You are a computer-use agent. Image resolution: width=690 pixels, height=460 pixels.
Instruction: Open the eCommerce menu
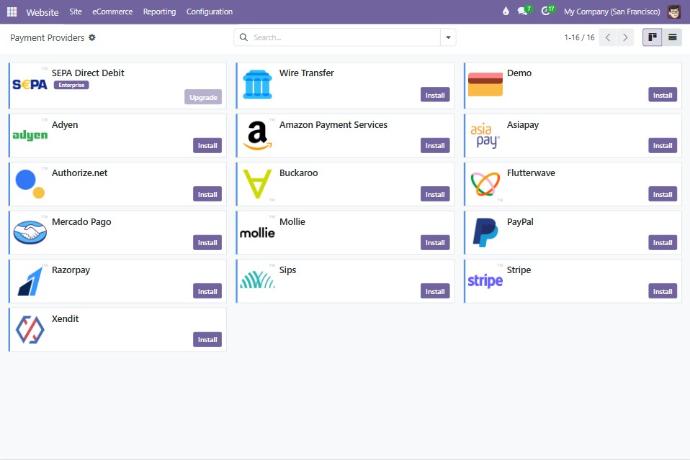click(112, 12)
